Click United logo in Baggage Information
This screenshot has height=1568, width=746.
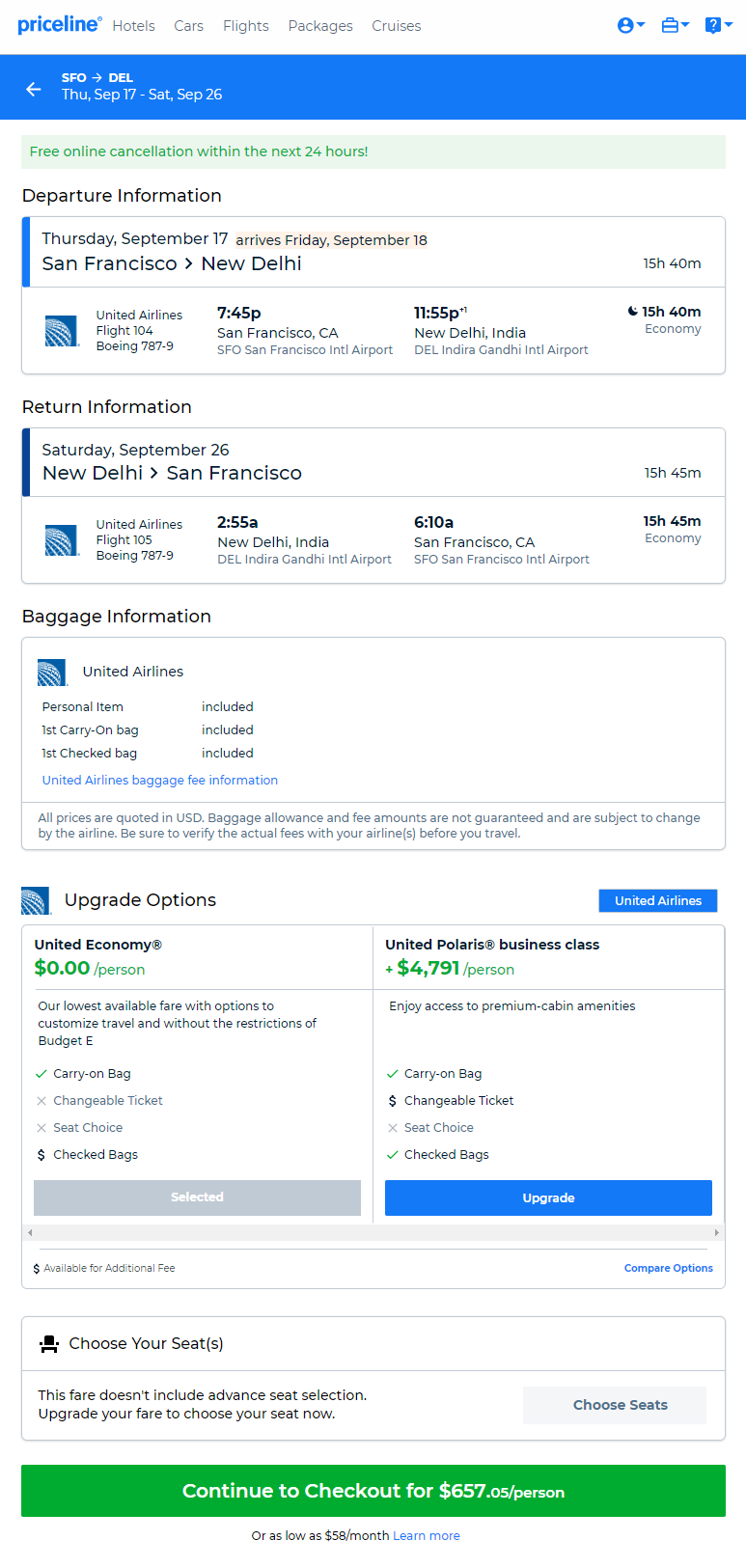[52, 672]
